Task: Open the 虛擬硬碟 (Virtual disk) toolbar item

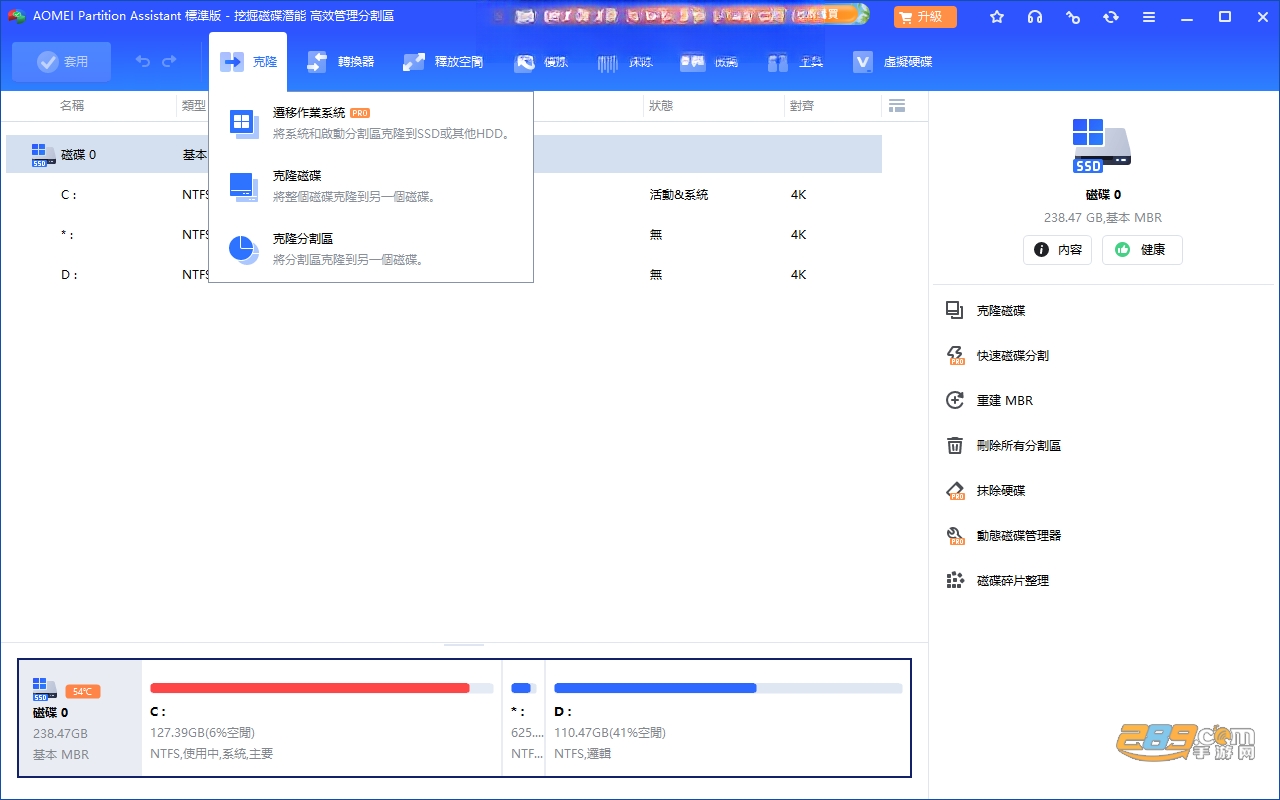Action: [892, 62]
